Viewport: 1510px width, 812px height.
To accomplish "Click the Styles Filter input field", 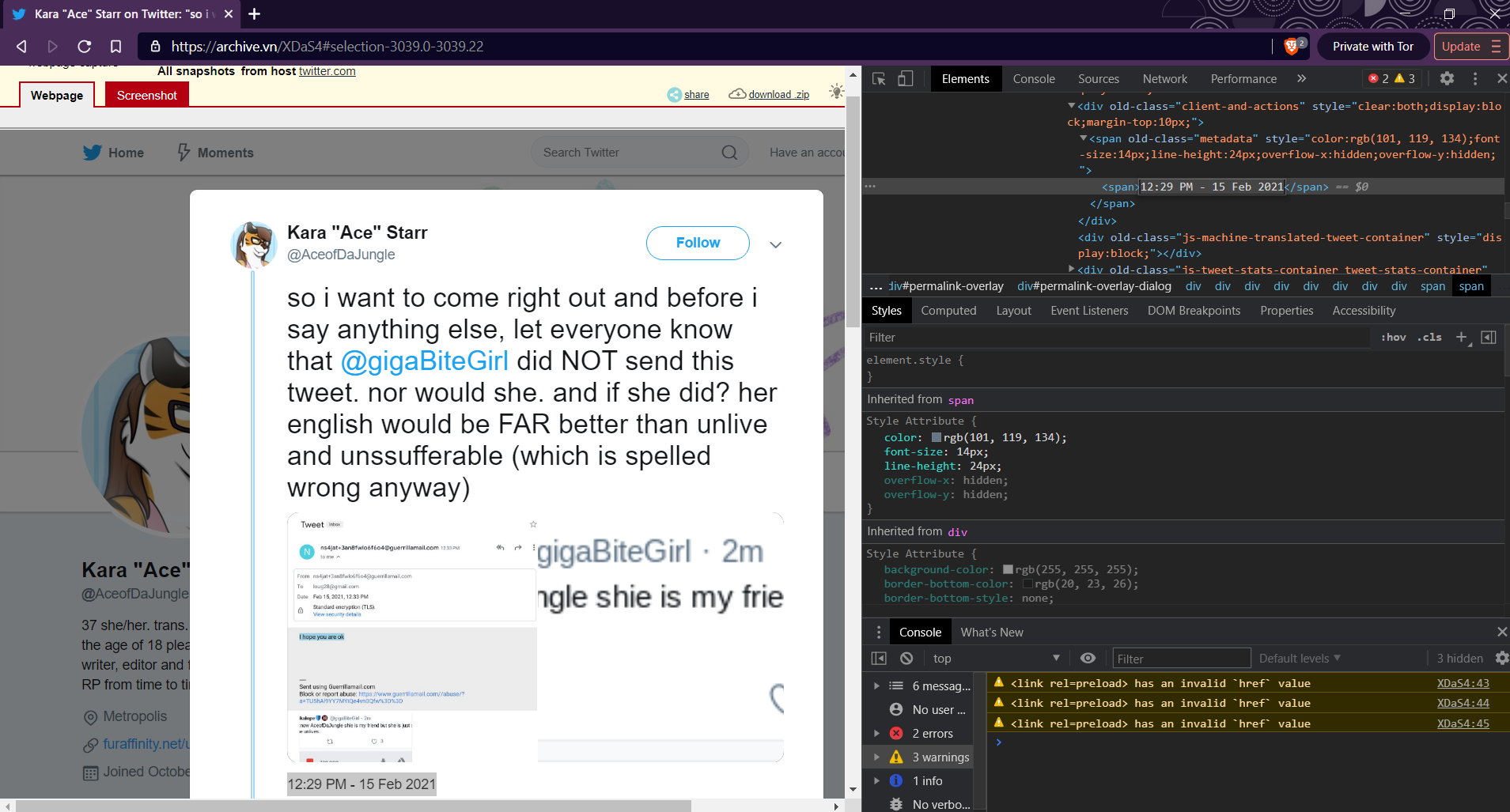I will point(1117,338).
